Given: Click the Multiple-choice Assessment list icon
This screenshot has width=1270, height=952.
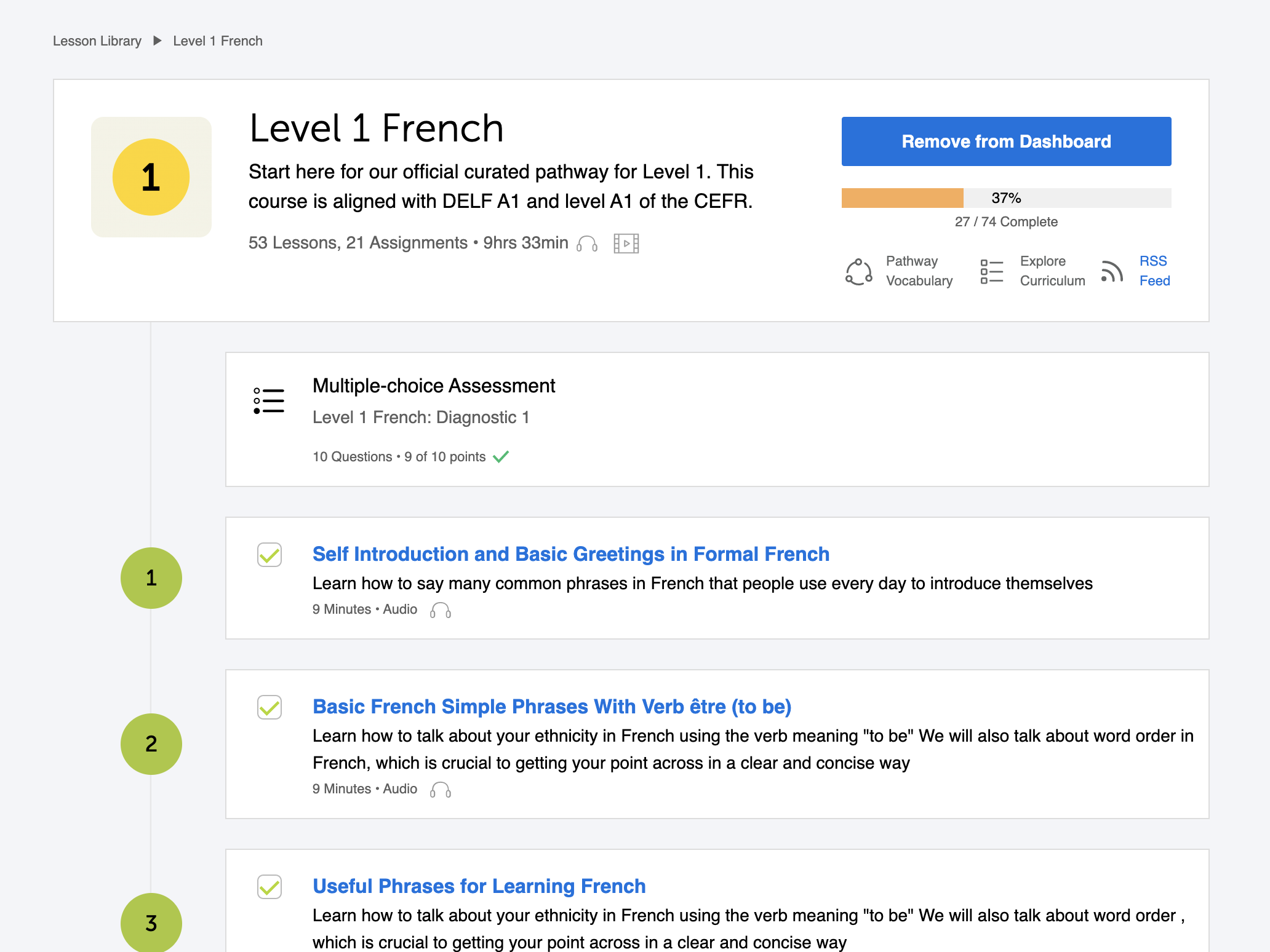Looking at the screenshot, I should click(269, 401).
